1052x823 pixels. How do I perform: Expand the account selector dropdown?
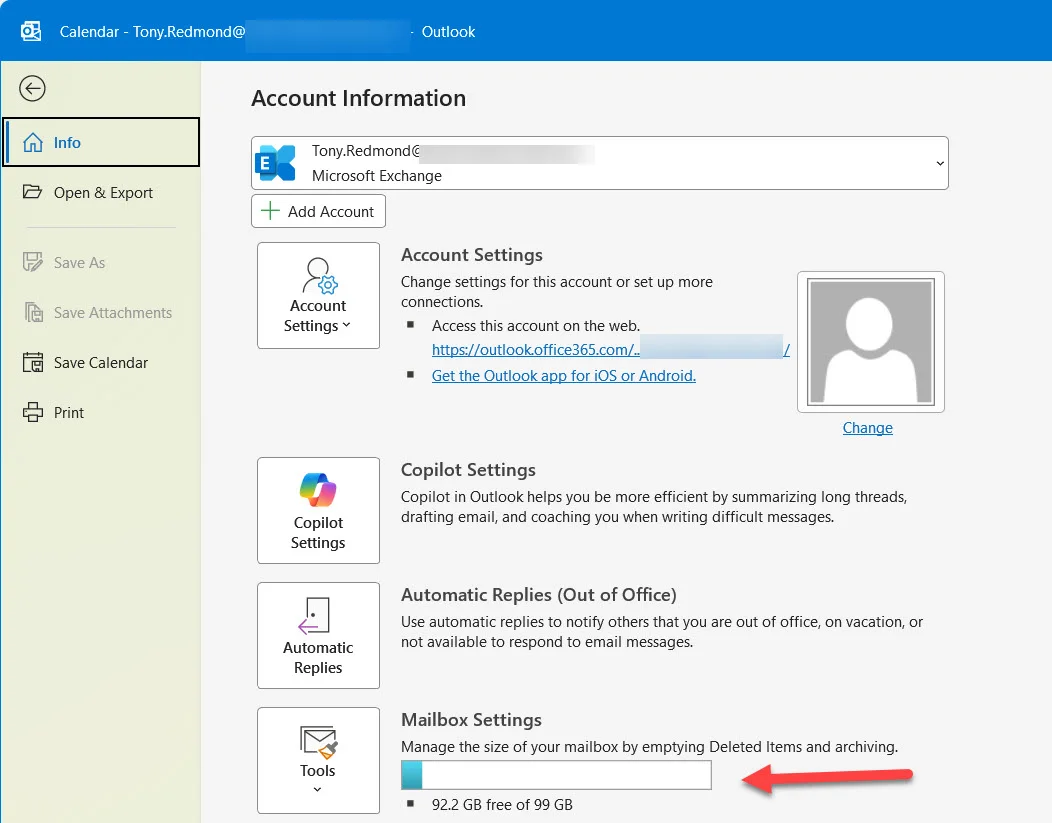940,163
